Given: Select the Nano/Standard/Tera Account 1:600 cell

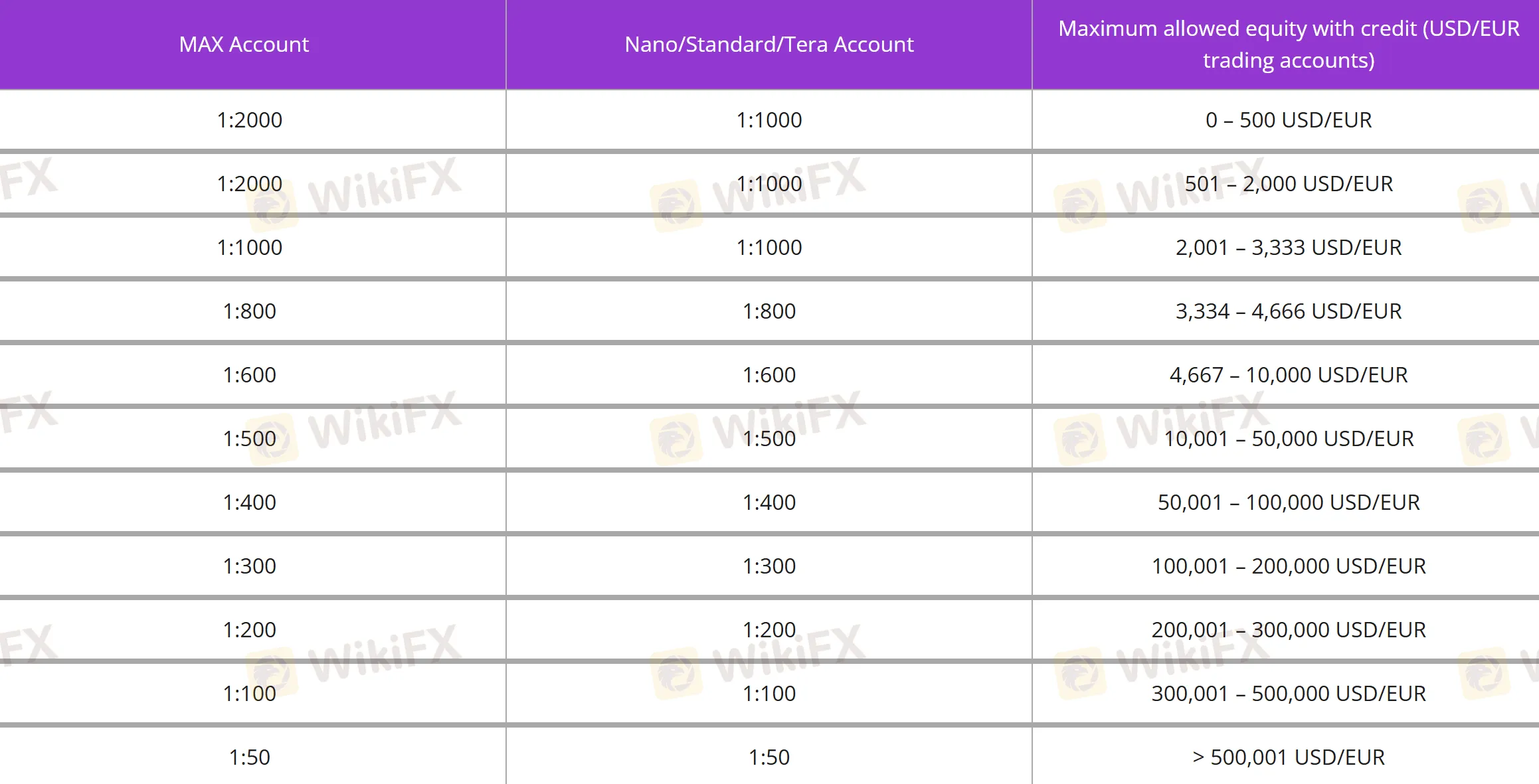Looking at the screenshot, I should [x=769, y=375].
